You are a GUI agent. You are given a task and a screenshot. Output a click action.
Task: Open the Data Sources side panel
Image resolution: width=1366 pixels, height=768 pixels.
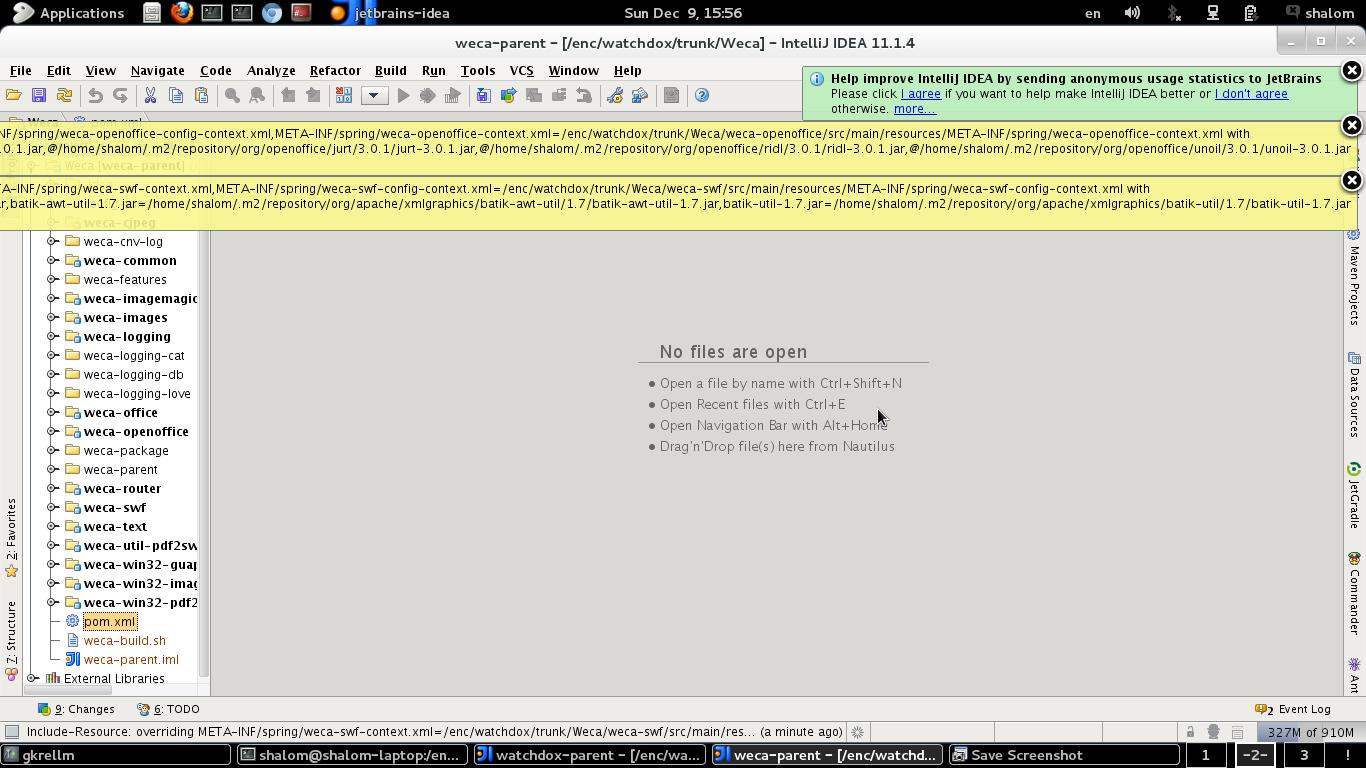[1354, 395]
